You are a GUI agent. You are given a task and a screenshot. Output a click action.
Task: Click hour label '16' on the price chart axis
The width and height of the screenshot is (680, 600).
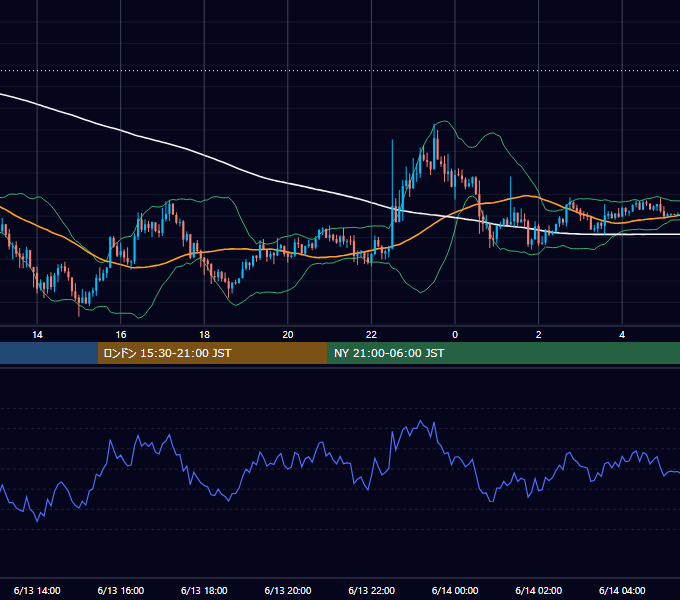pyautogui.click(x=121, y=335)
